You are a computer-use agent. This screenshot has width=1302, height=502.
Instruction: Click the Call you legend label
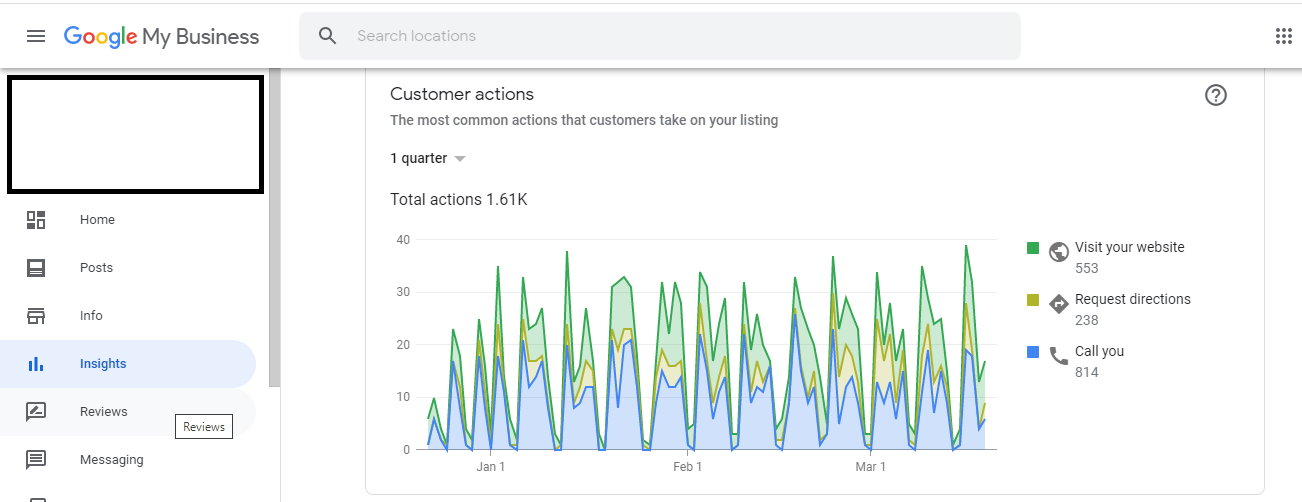click(1099, 351)
